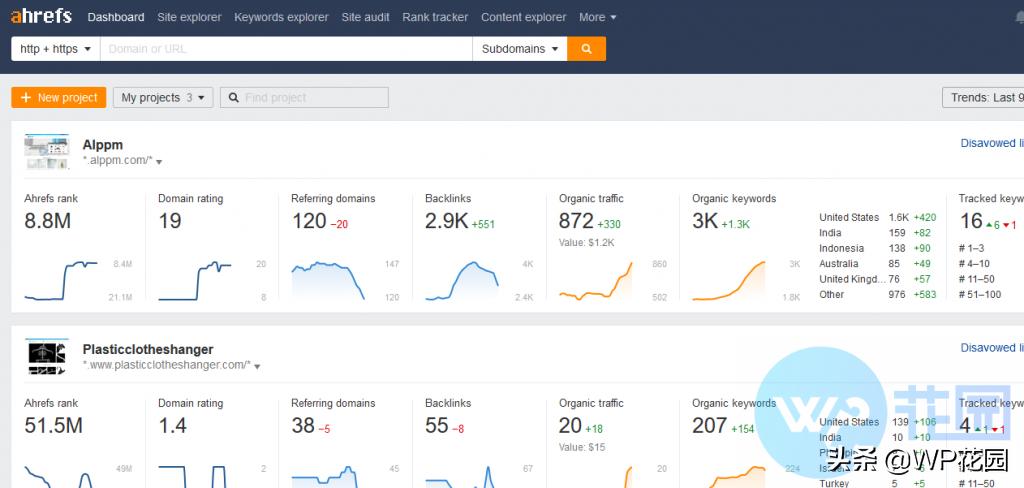1024x488 pixels.
Task: Click the Domain or URL input field
Action: pyautogui.click(x=286, y=49)
